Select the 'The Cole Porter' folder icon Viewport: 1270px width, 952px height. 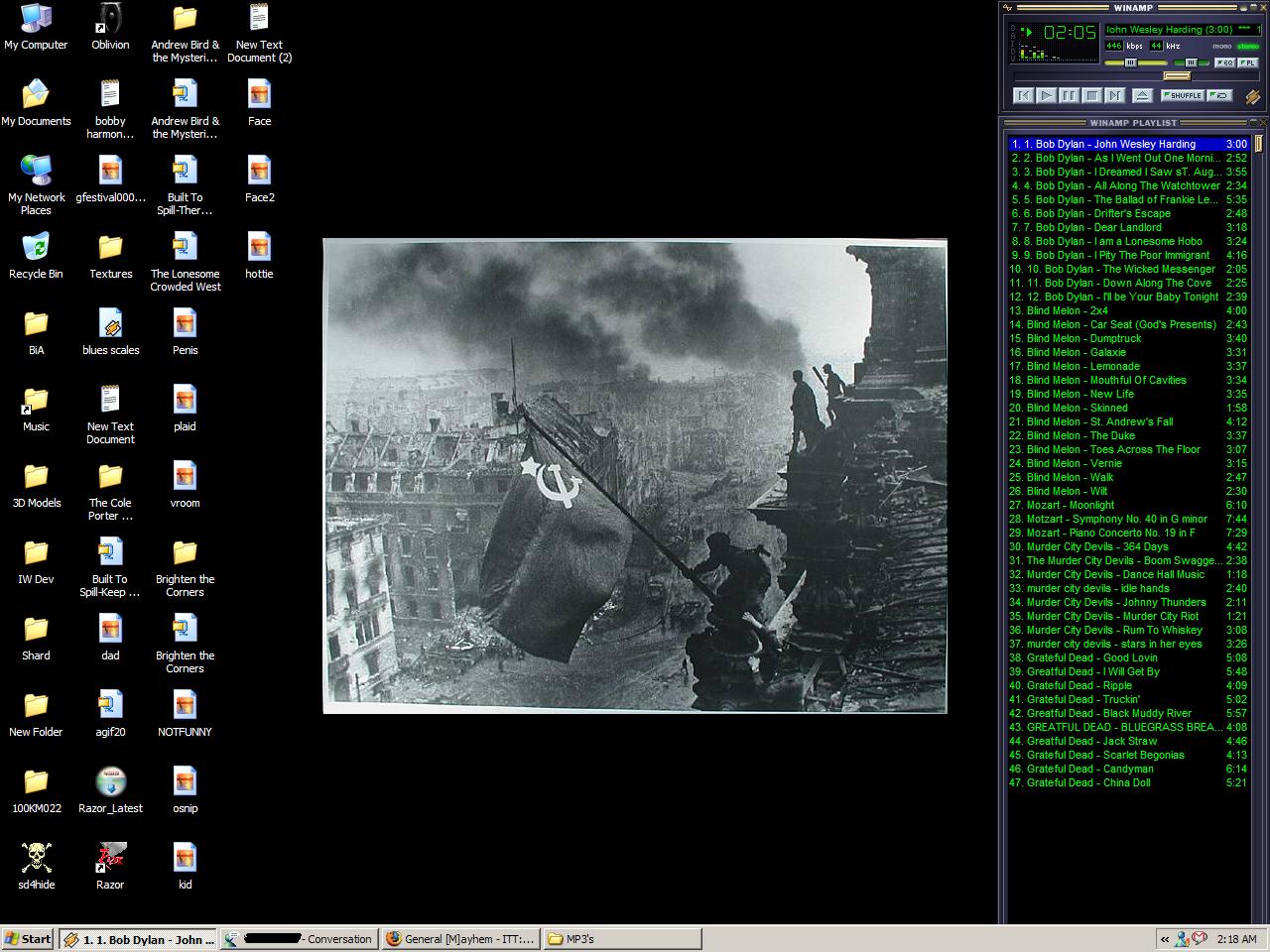point(110,491)
